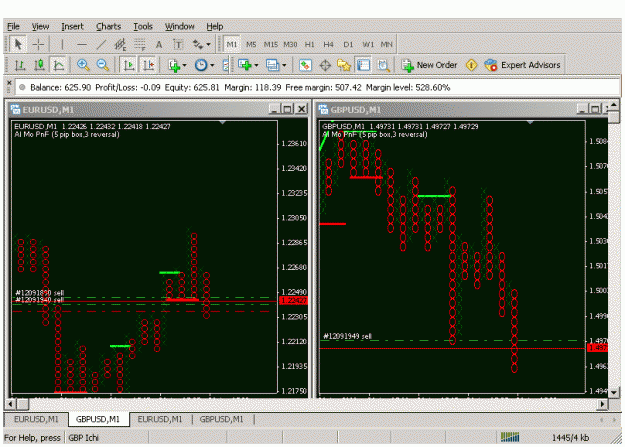The image size is (625, 447).
Task: Select the Text Label 'T' tool
Action: click(x=178, y=44)
